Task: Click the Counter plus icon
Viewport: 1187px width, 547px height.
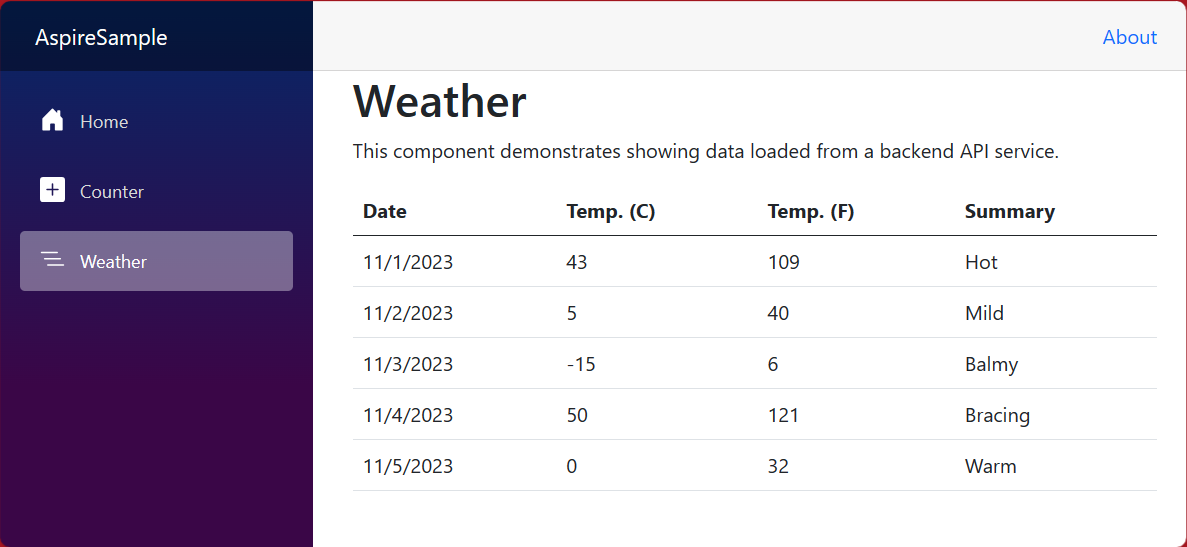Action: coord(52,190)
